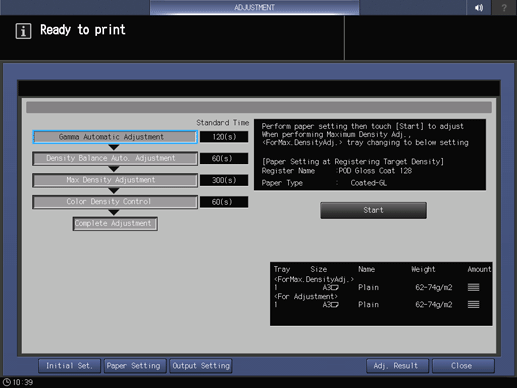The height and width of the screenshot is (388, 517).
Task: Select Density Balance Auto. Adjustment step
Action: click(115, 158)
